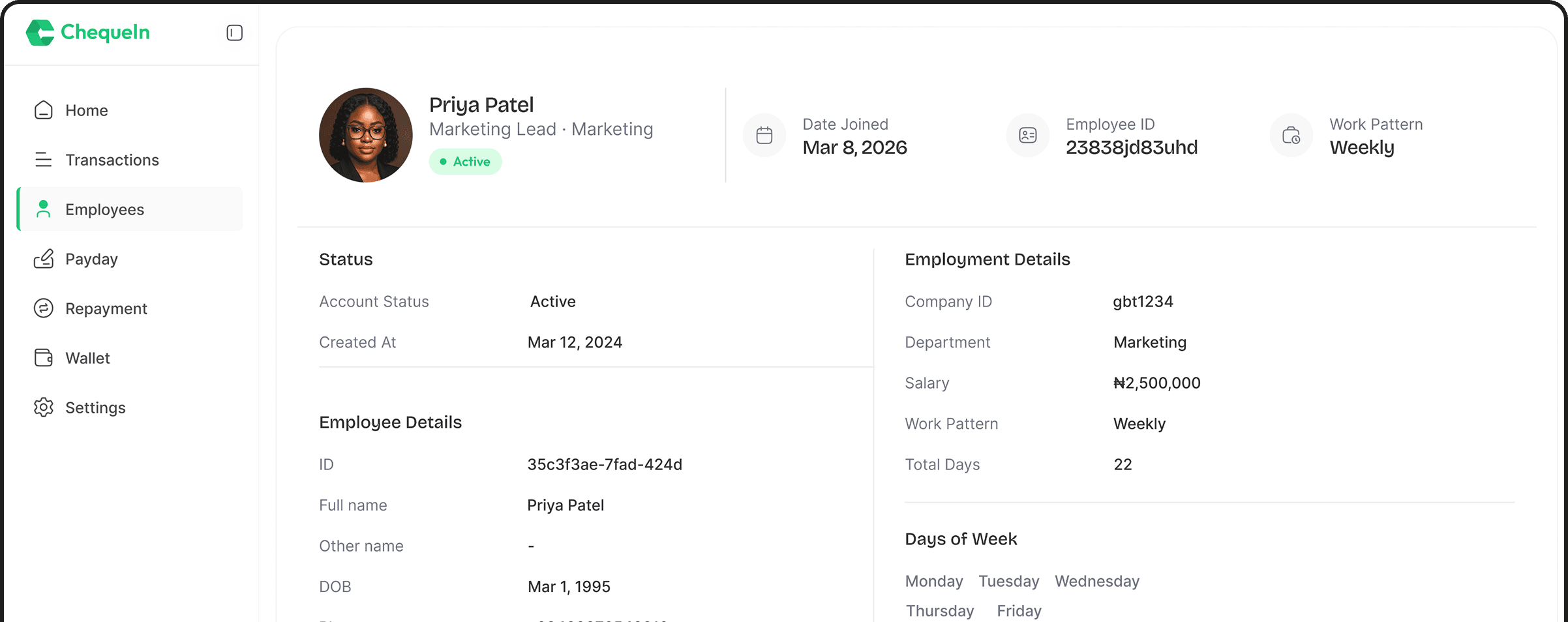Open Wallet from the sidebar
Image resolution: width=1568 pixels, height=622 pixels.
click(x=130, y=358)
